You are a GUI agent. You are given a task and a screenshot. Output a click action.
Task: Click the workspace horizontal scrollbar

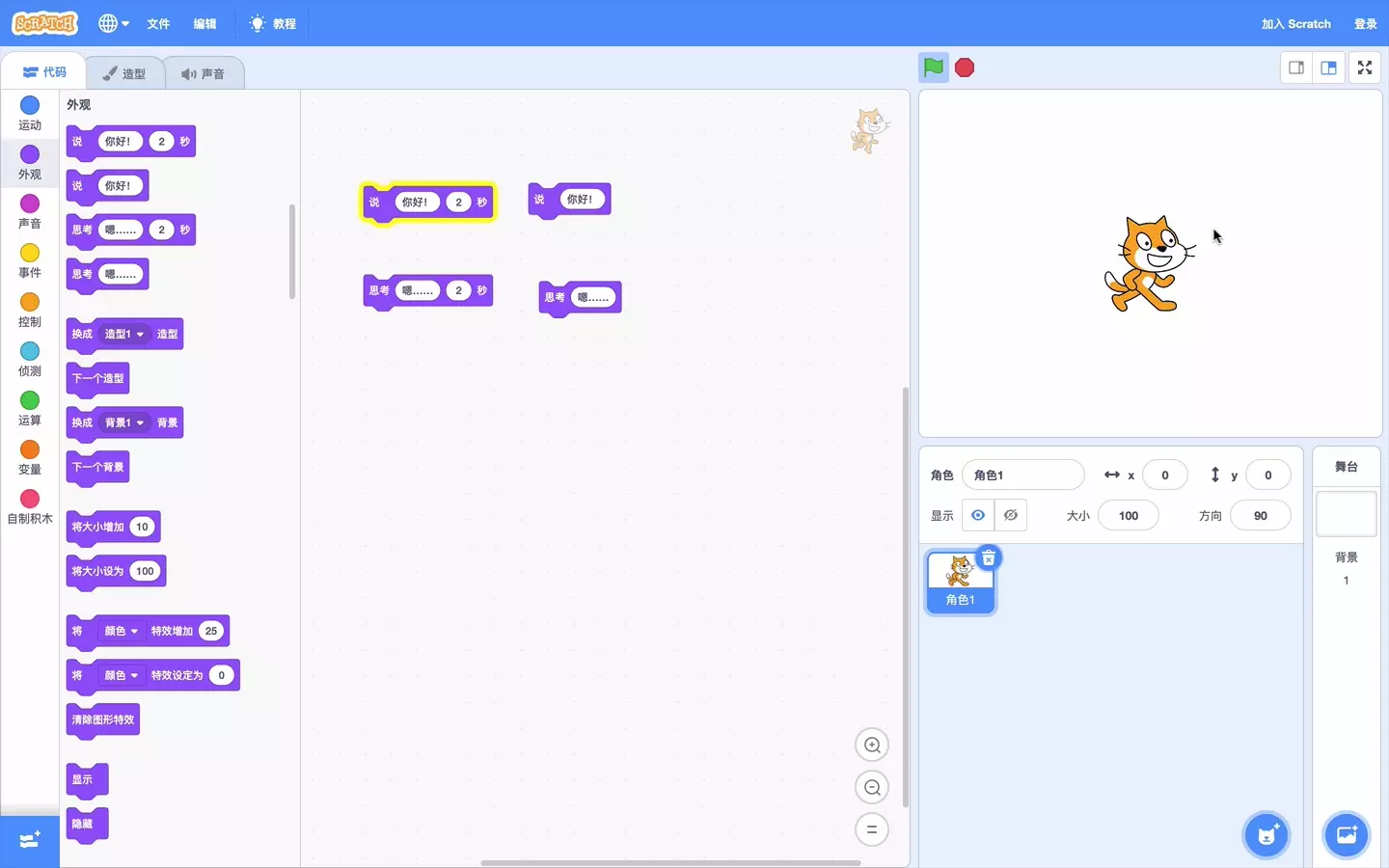click(670, 862)
